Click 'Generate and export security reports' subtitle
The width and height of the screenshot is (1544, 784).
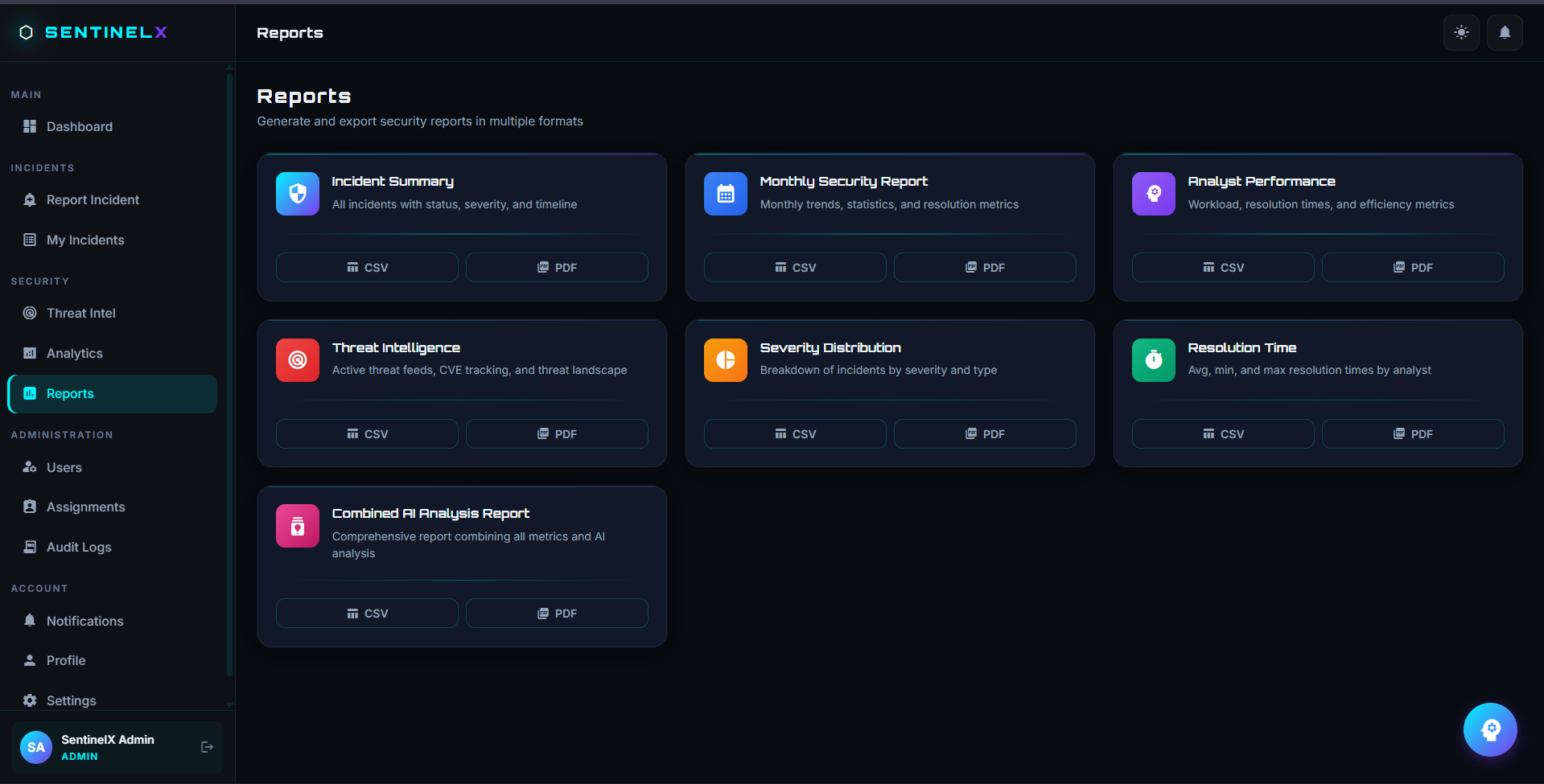point(420,121)
